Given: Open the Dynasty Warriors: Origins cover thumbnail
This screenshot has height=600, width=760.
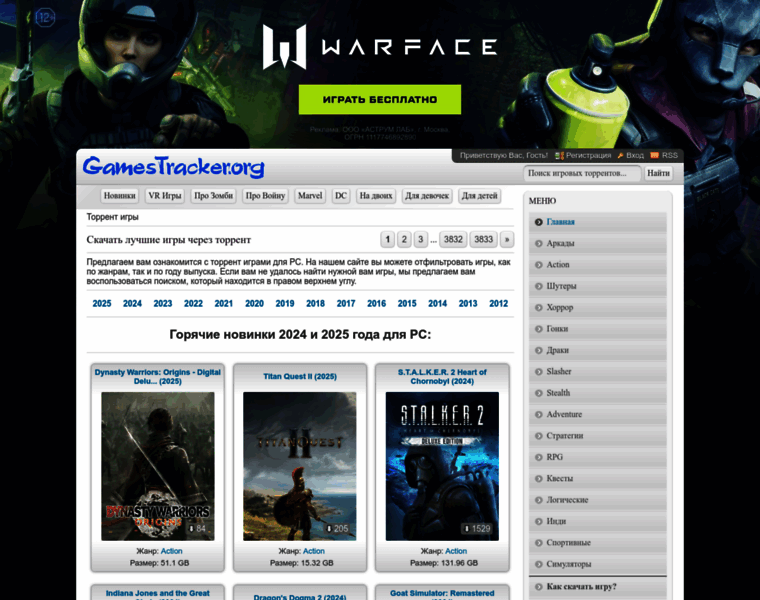Looking at the screenshot, I should click(x=158, y=466).
